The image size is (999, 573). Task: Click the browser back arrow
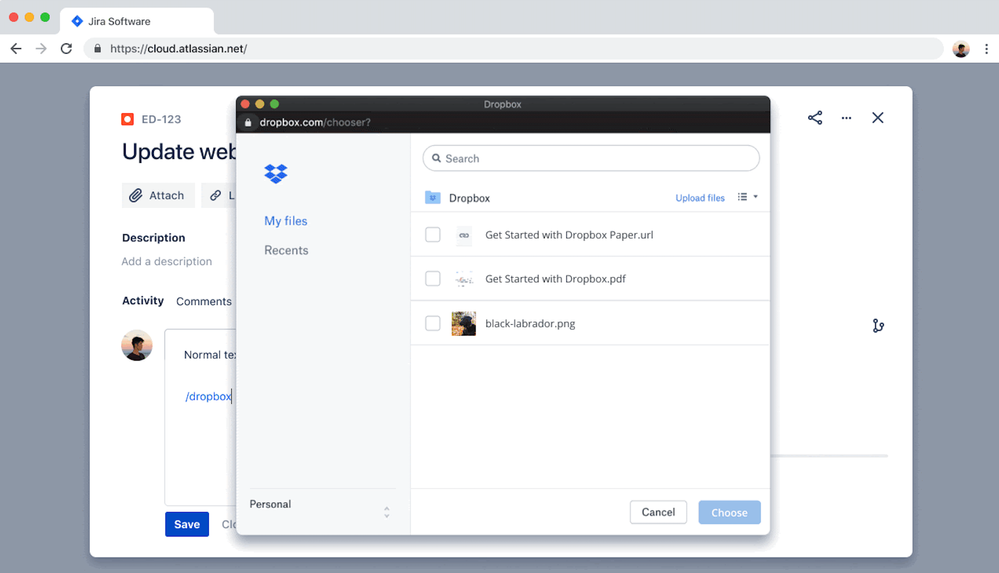pyautogui.click(x=16, y=48)
